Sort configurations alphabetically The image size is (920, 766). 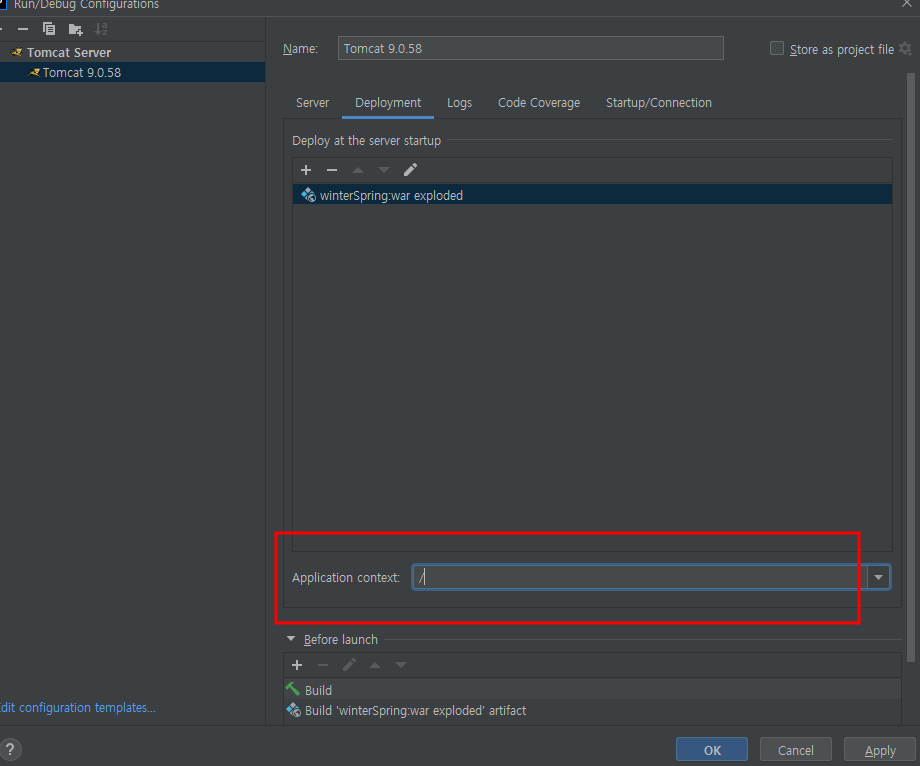point(101,29)
